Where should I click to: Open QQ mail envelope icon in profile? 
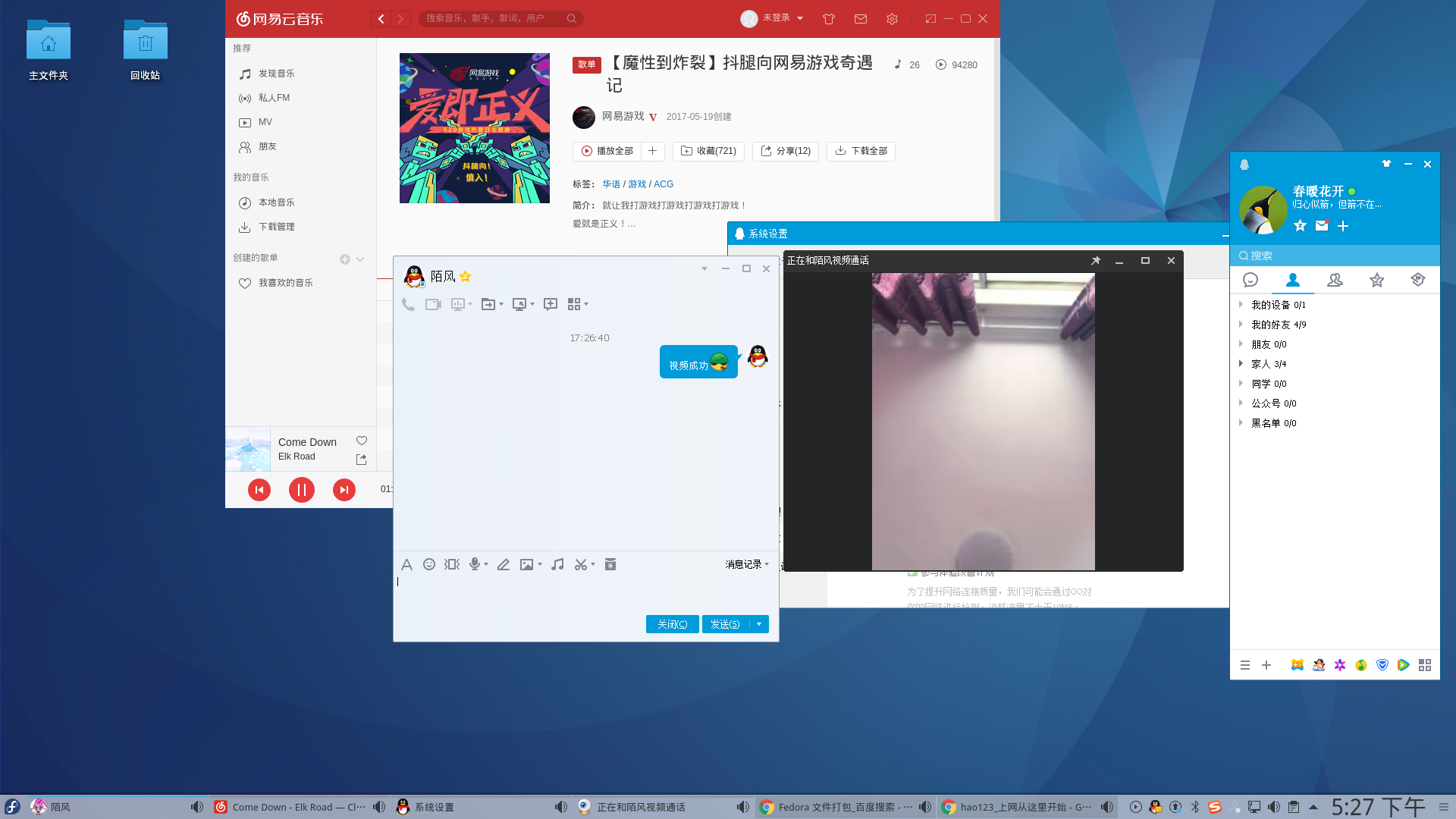1322,225
